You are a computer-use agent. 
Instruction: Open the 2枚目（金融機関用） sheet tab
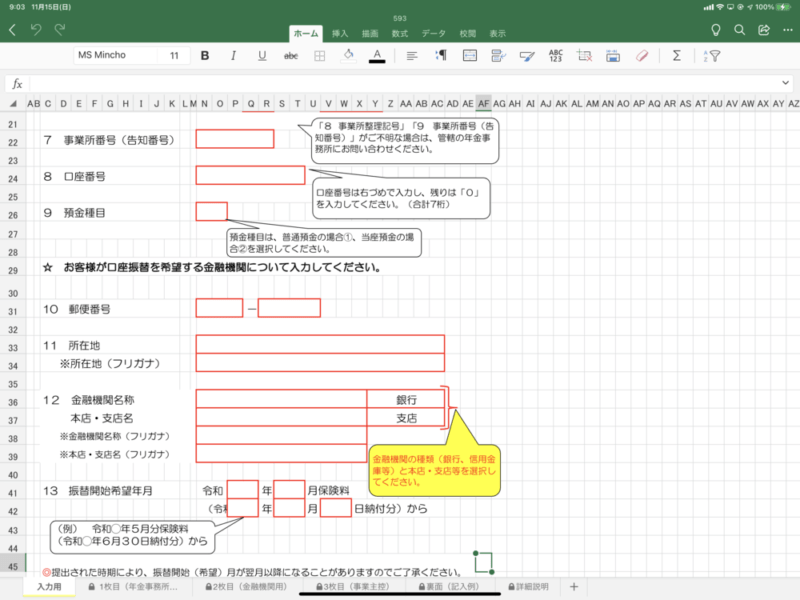tap(246, 587)
